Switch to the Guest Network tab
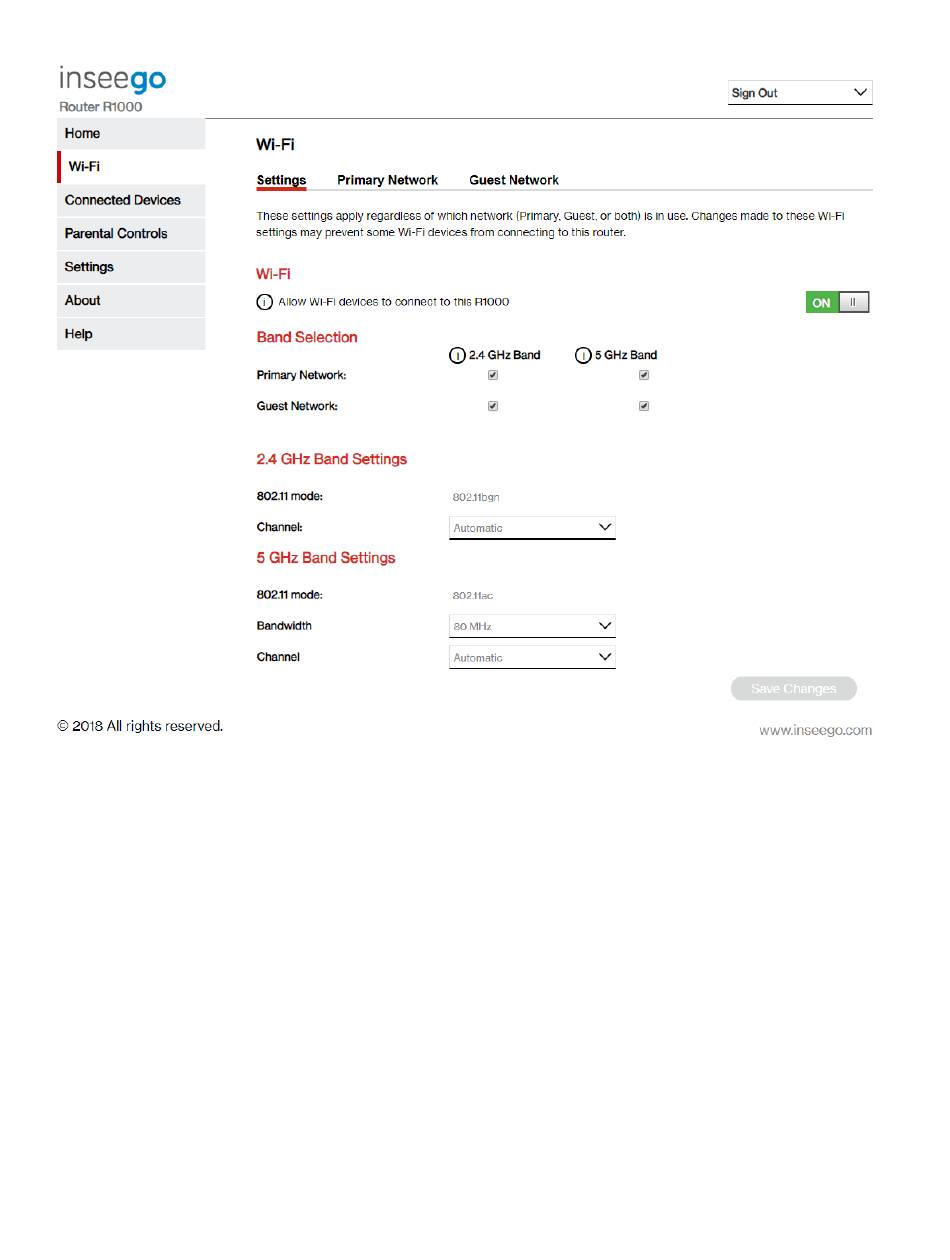The image size is (950, 1260). coord(514,180)
